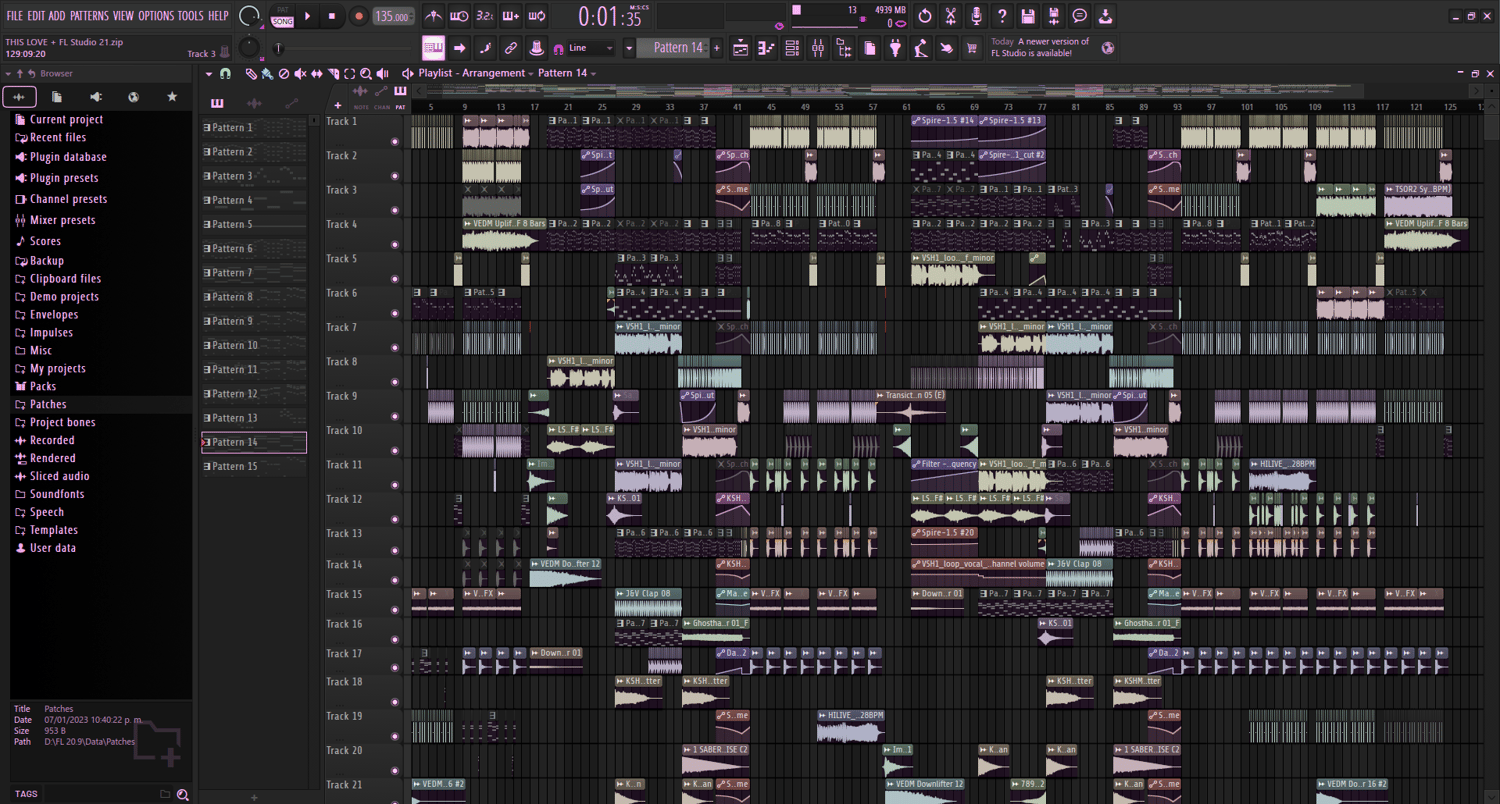1500x804 pixels.
Task: Toggle PAT/SONG playback mode
Action: click(x=282, y=16)
